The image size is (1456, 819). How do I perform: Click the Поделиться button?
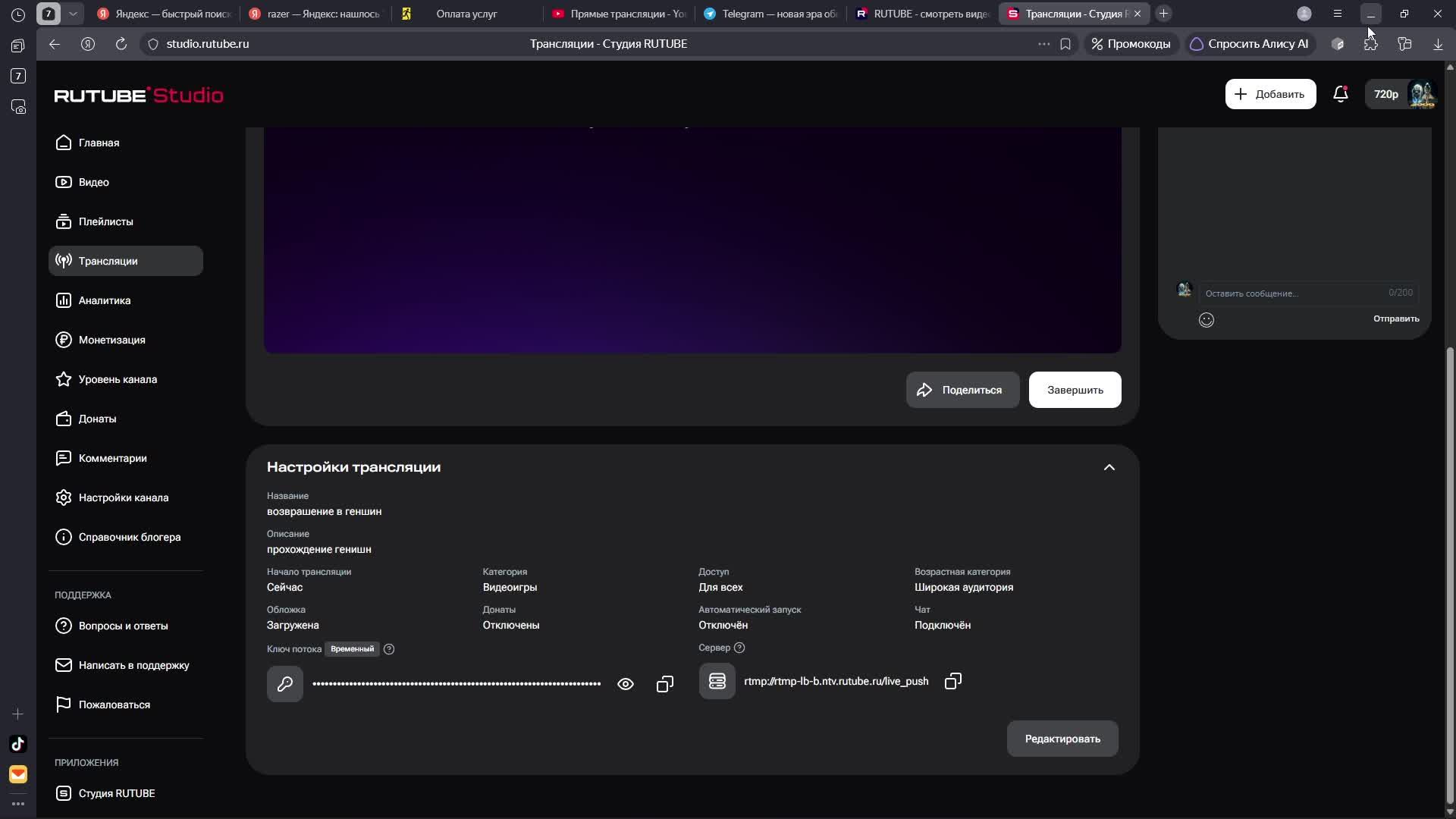tap(962, 390)
